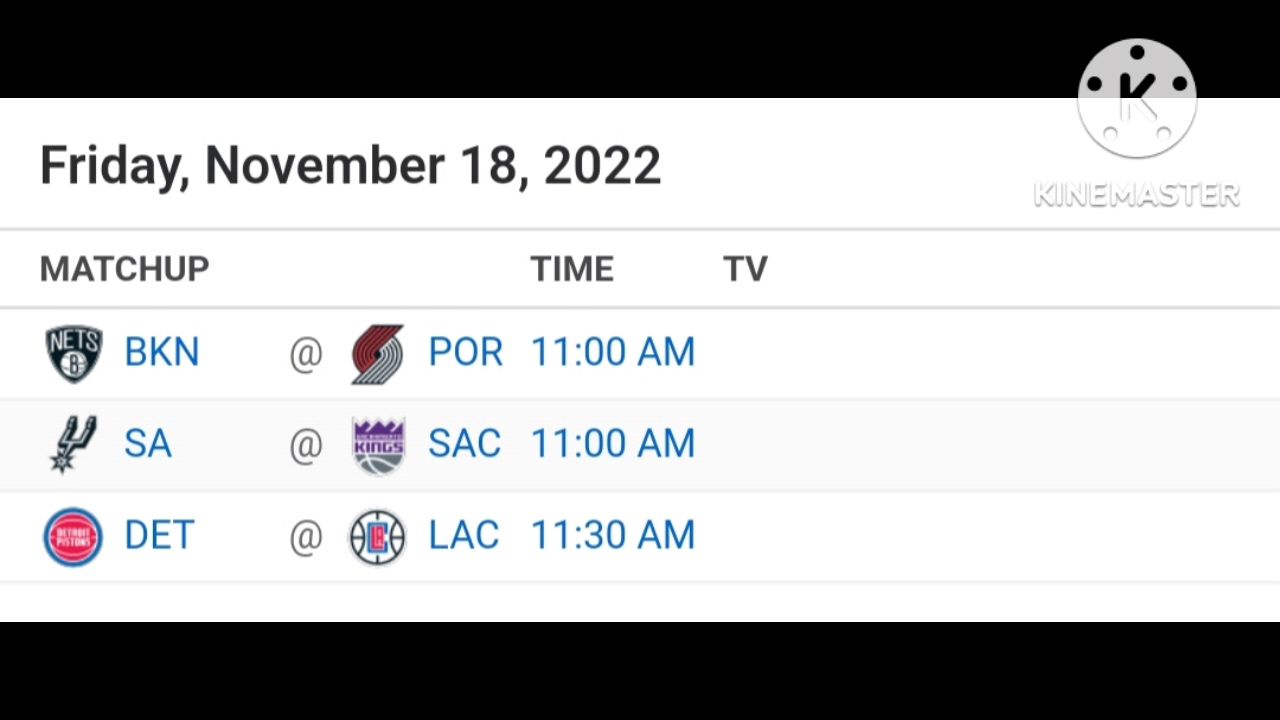Click the TIME column header

[572, 269]
